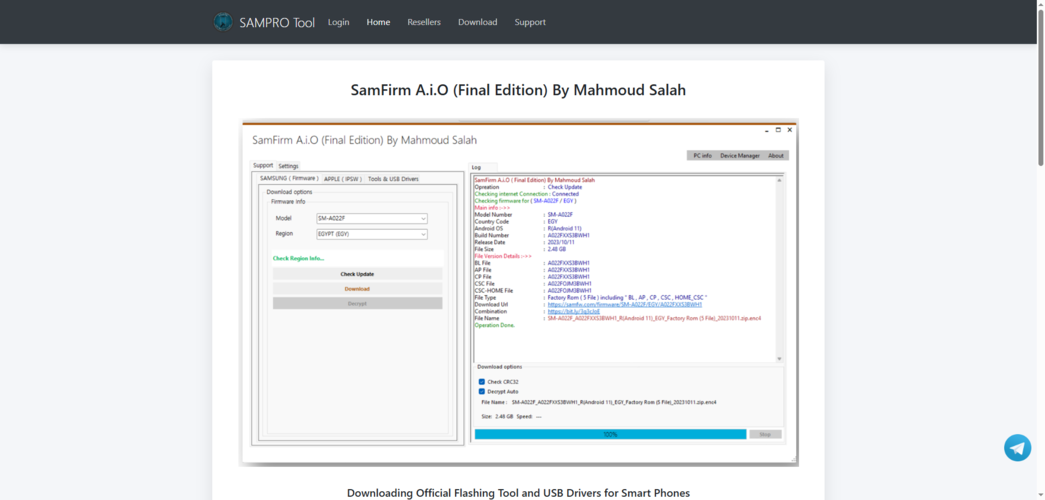
Task: Click the browser page vertical scrollbar
Action: pos(1040,87)
